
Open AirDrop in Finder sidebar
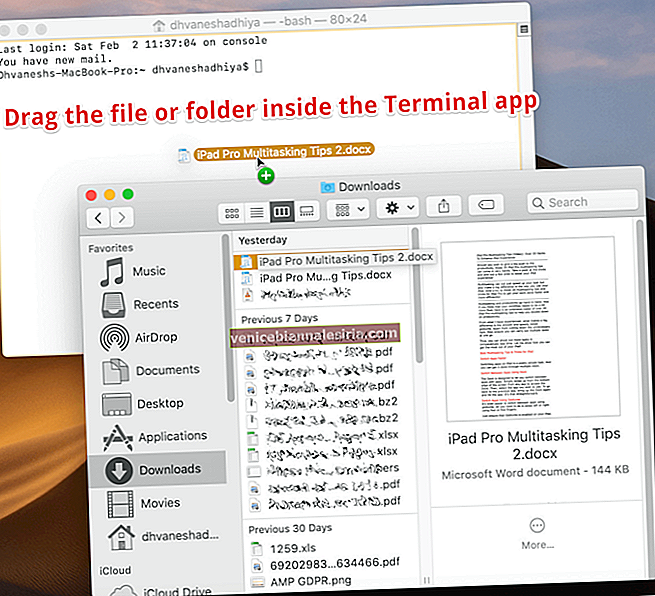139,337
